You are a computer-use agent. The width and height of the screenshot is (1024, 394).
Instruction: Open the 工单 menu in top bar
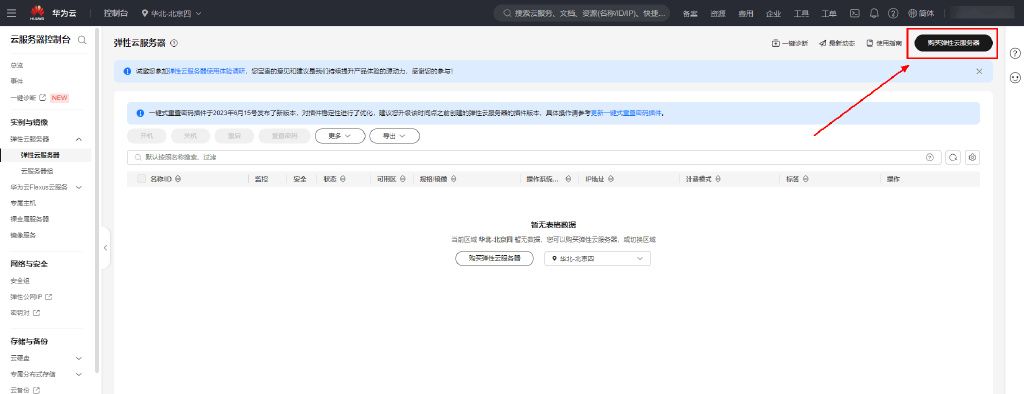tap(829, 13)
